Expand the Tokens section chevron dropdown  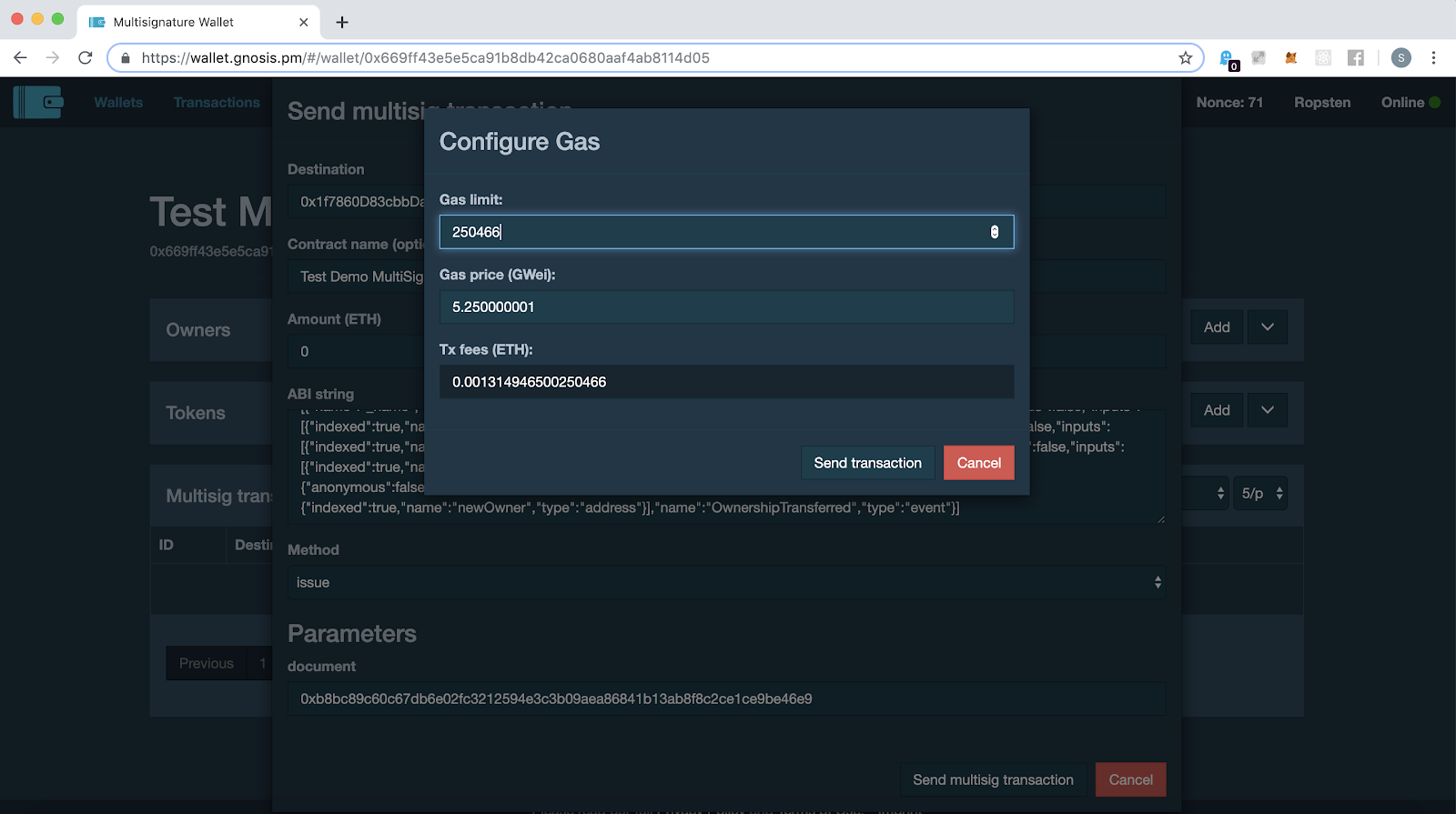pos(1267,410)
